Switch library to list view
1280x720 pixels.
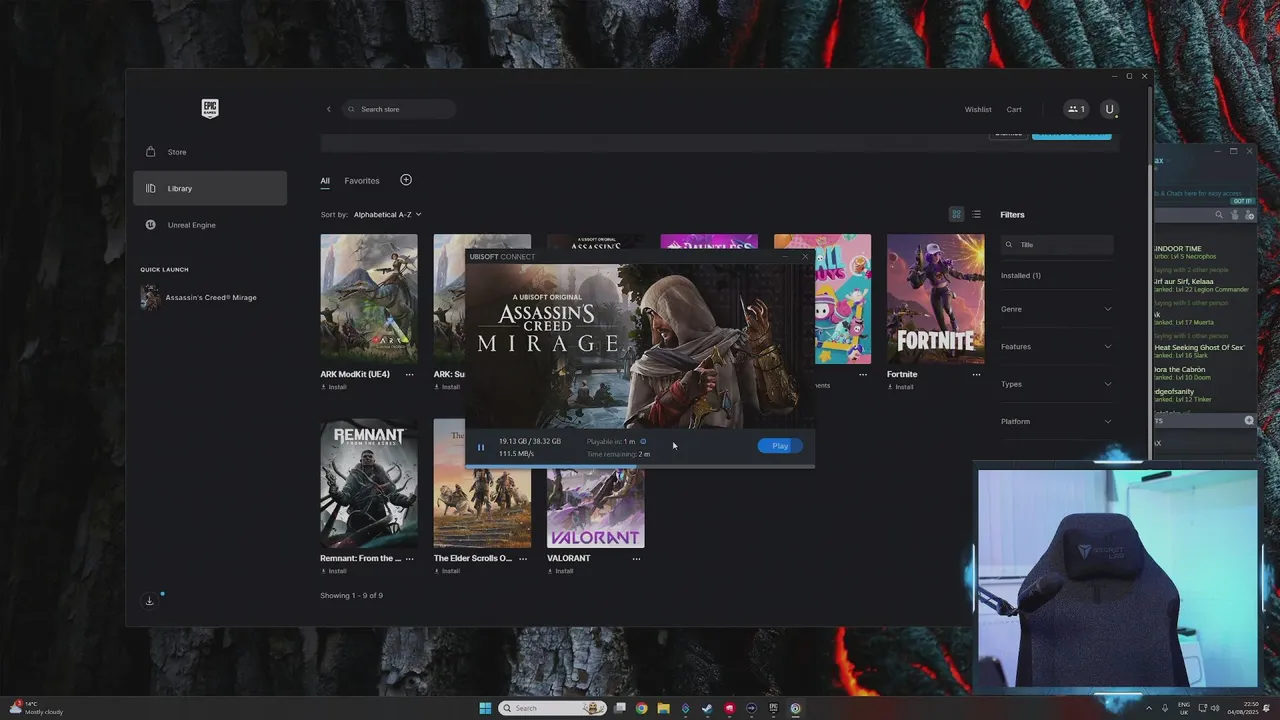tap(976, 214)
